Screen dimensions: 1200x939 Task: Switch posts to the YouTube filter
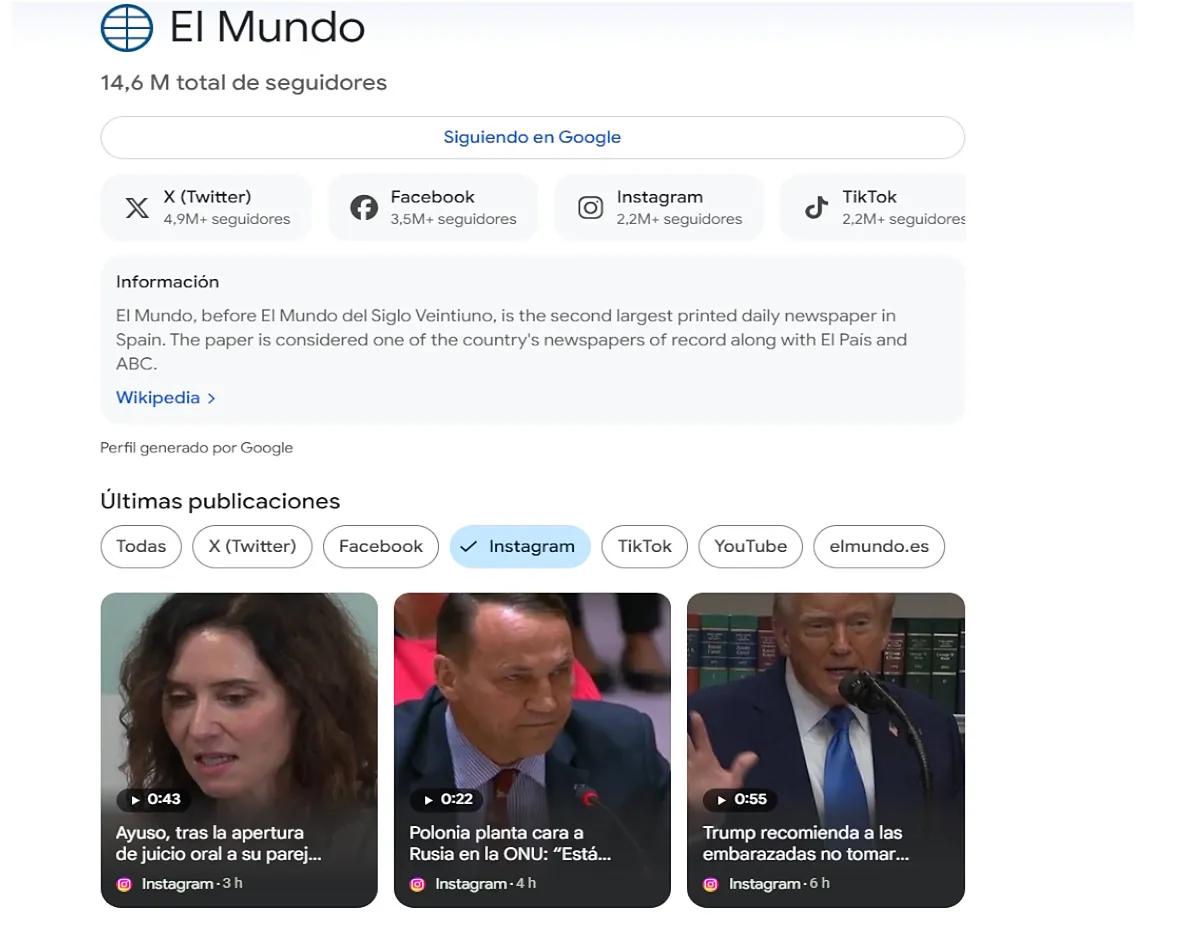point(750,546)
